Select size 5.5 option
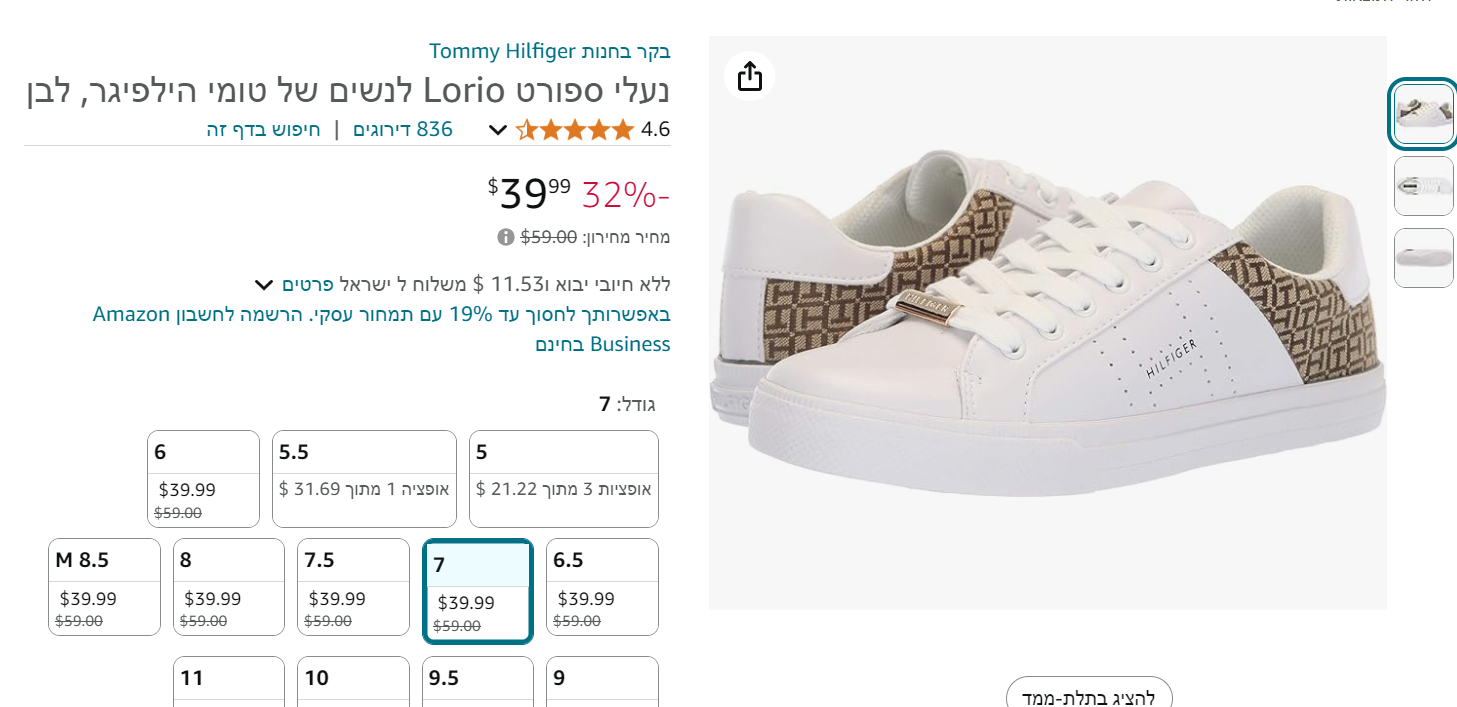The width and height of the screenshot is (1457, 707). (364, 479)
